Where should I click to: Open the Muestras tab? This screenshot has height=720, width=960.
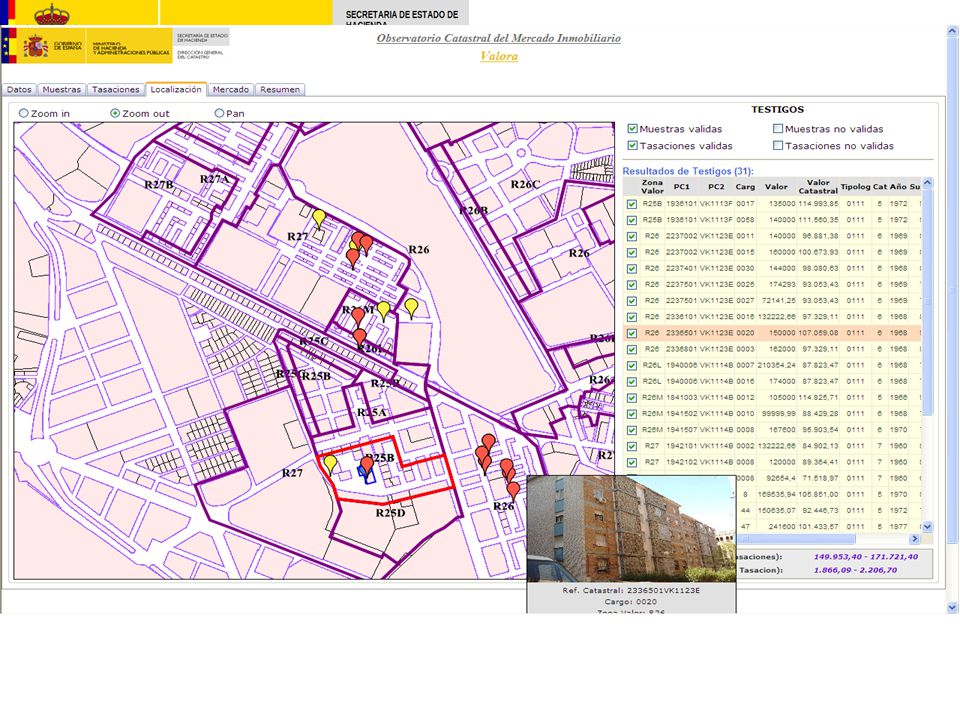pos(62,89)
